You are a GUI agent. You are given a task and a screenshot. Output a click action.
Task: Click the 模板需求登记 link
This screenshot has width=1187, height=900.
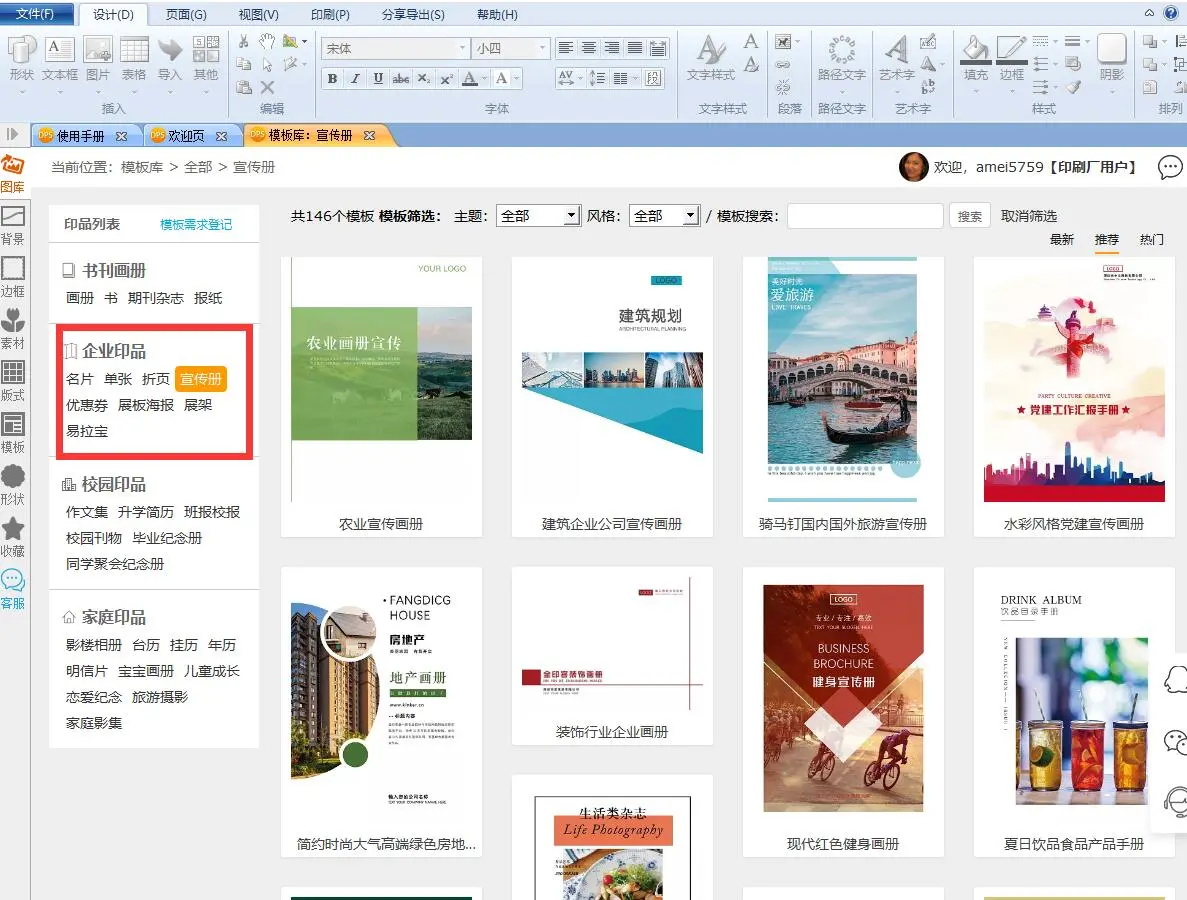pyautogui.click(x=196, y=225)
